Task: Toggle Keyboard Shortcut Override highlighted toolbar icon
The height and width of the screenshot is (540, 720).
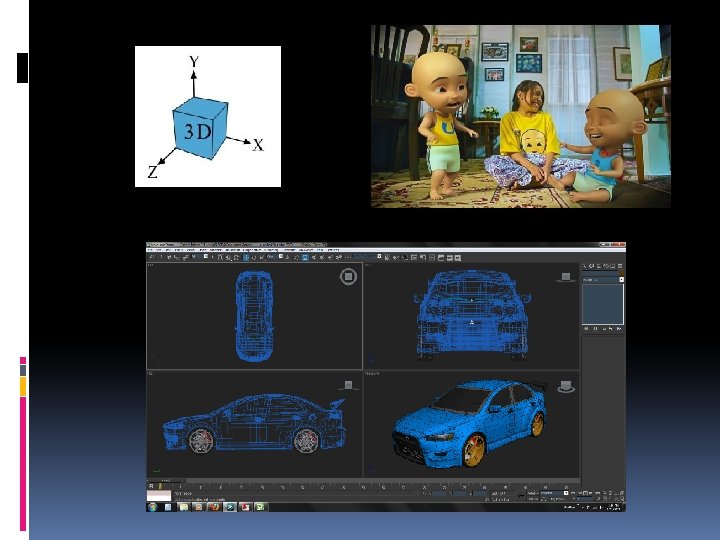Action: [x=304, y=258]
